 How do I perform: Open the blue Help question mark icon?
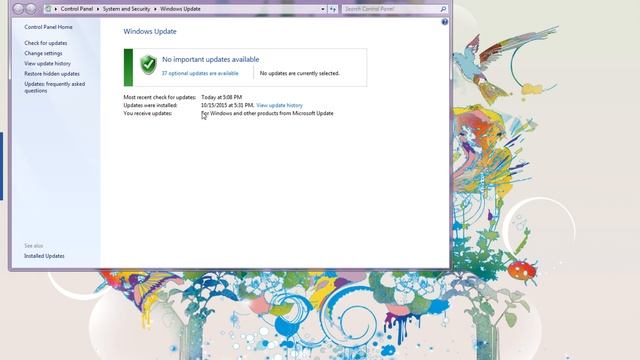click(x=444, y=22)
